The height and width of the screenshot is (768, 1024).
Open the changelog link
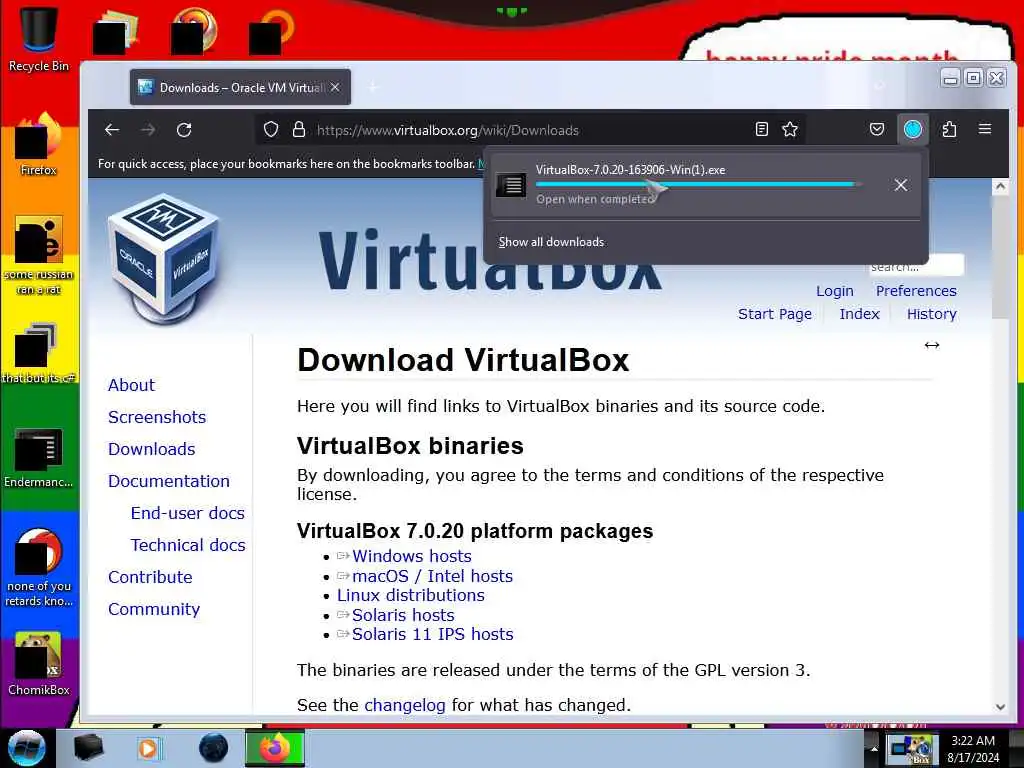coord(405,705)
